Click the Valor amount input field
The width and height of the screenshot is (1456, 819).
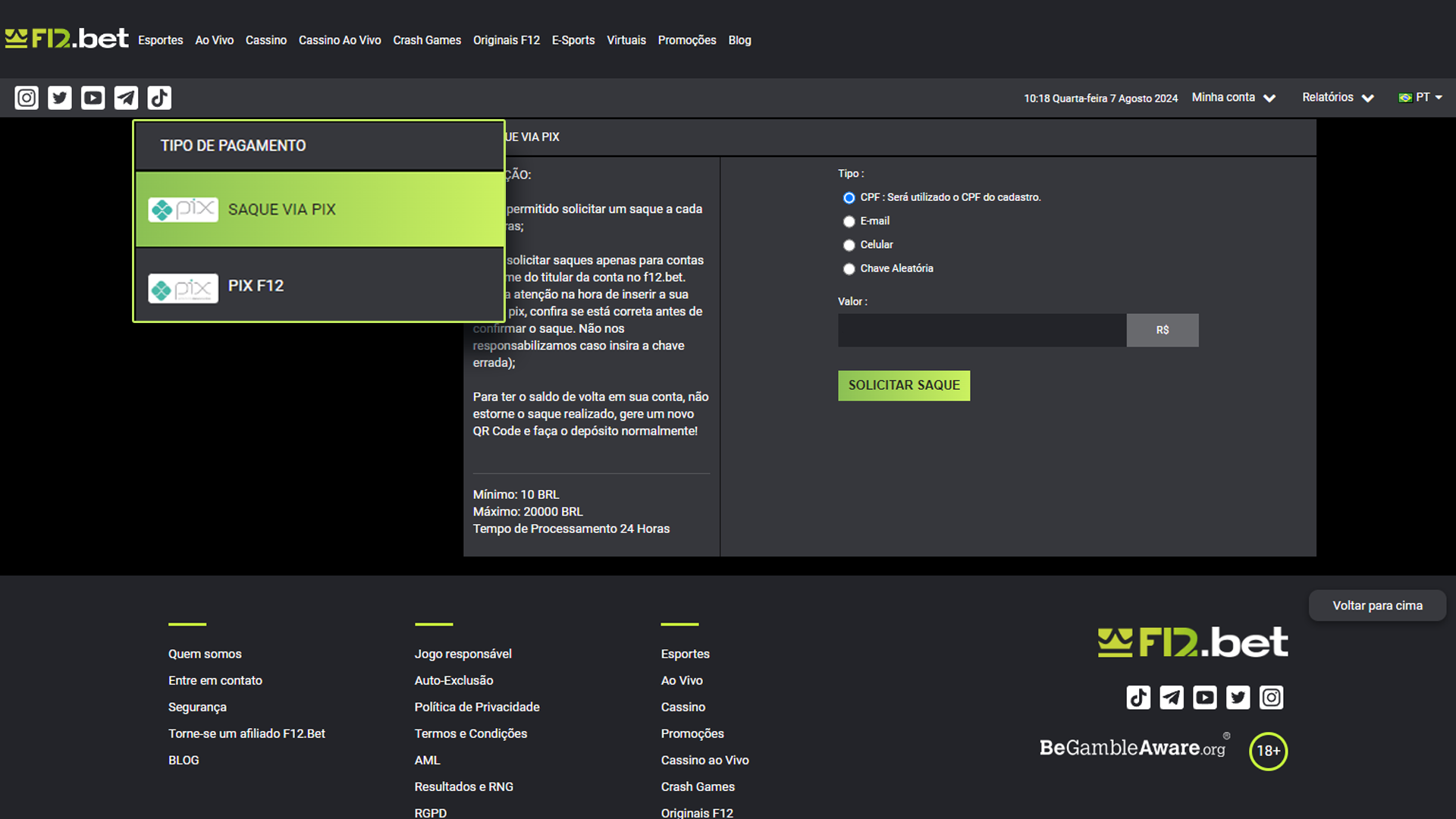[x=981, y=330]
